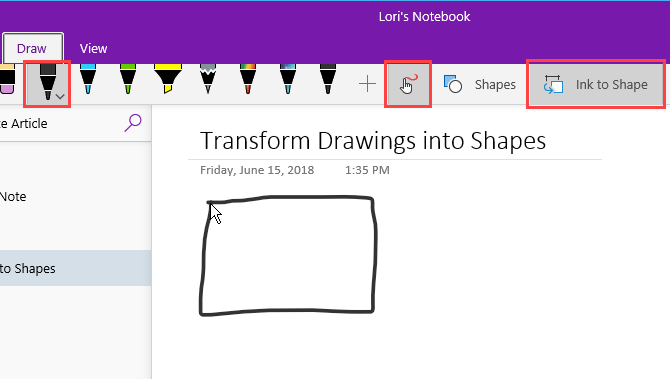The width and height of the screenshot is (670, 379).
Task: Select the eraser tool
Action: 7,79
